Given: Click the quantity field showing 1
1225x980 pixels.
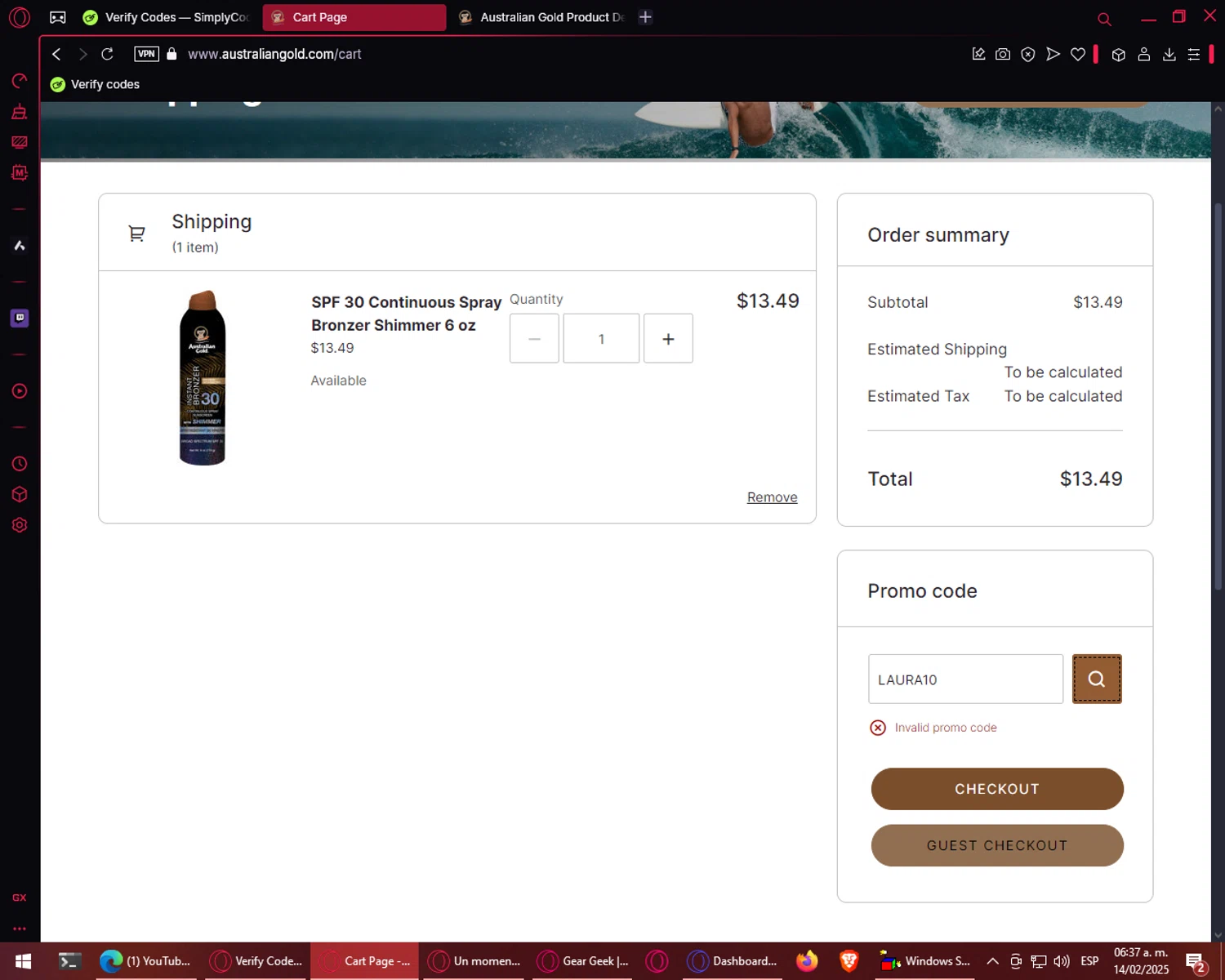Looking at the screenshot, I should (601, 338).
